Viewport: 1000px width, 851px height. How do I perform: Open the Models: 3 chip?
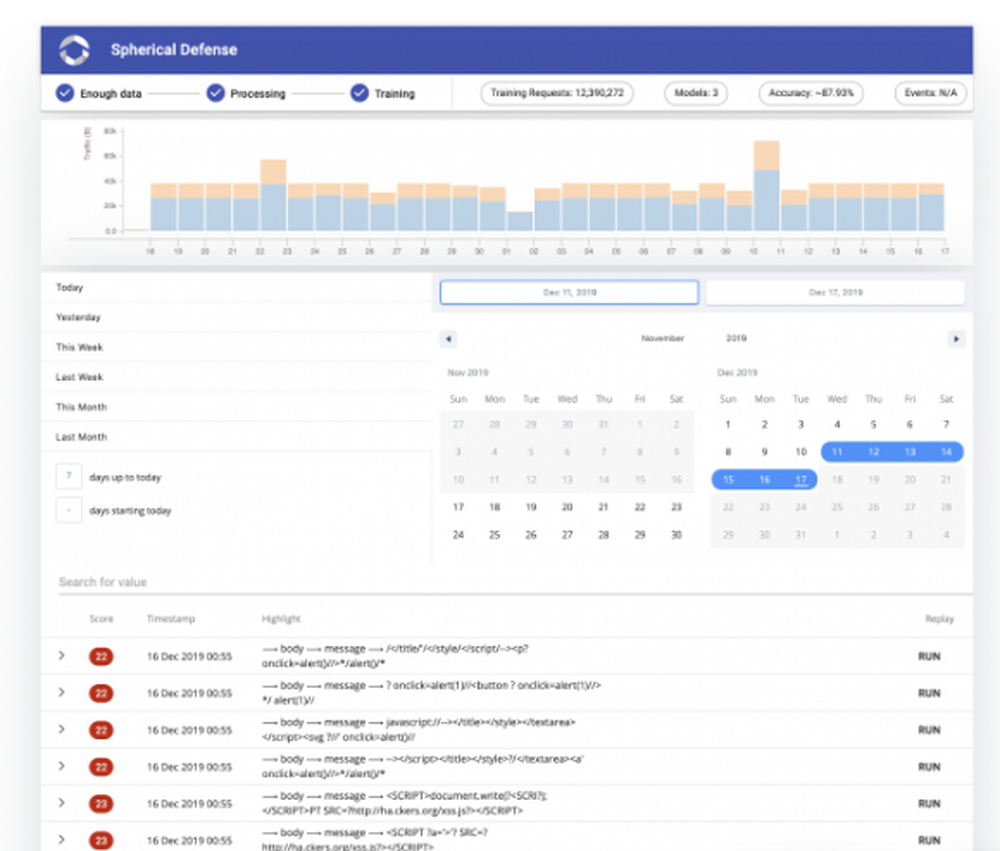coord(696,93)
